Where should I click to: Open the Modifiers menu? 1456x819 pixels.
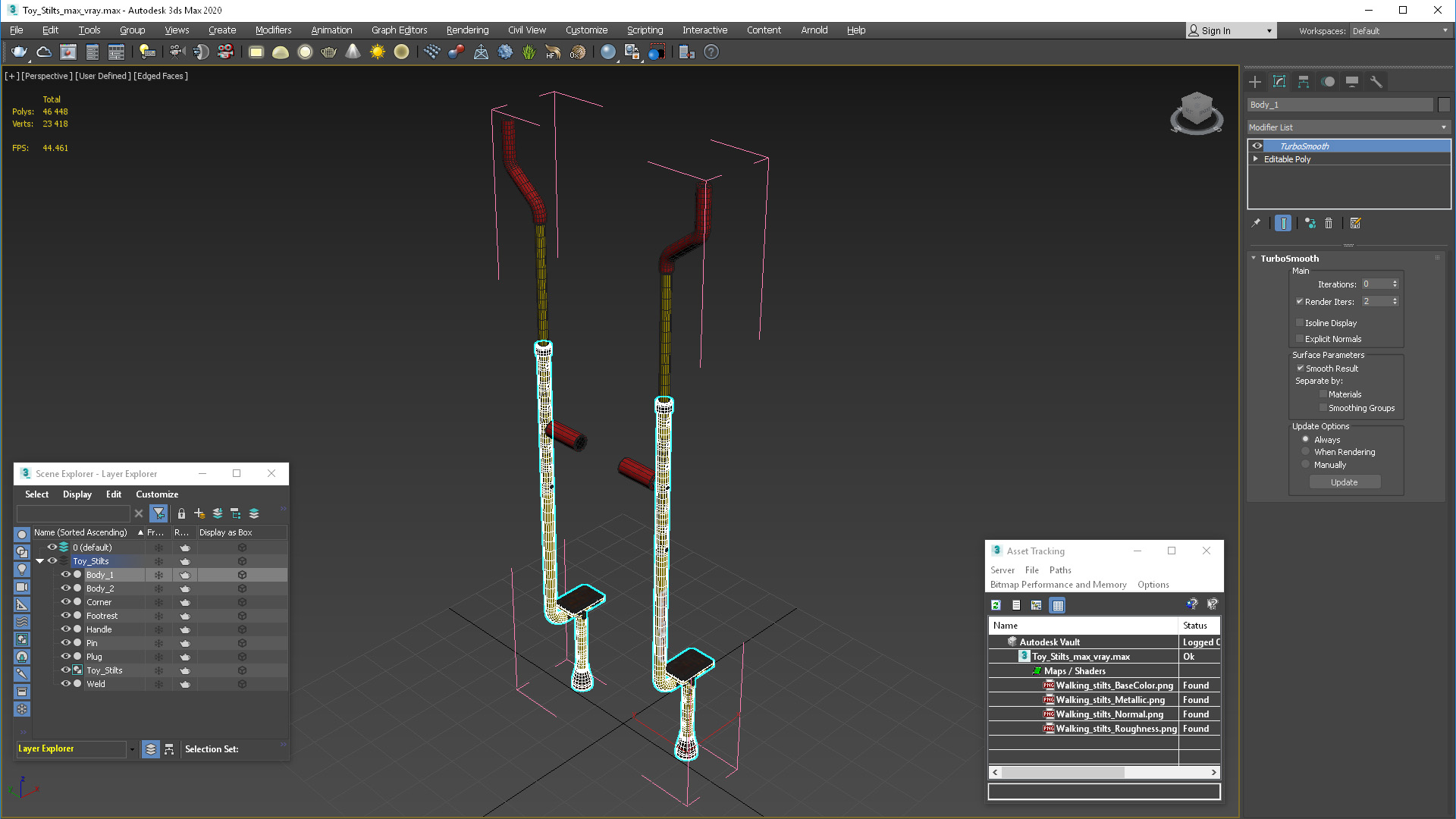[273, 30]
